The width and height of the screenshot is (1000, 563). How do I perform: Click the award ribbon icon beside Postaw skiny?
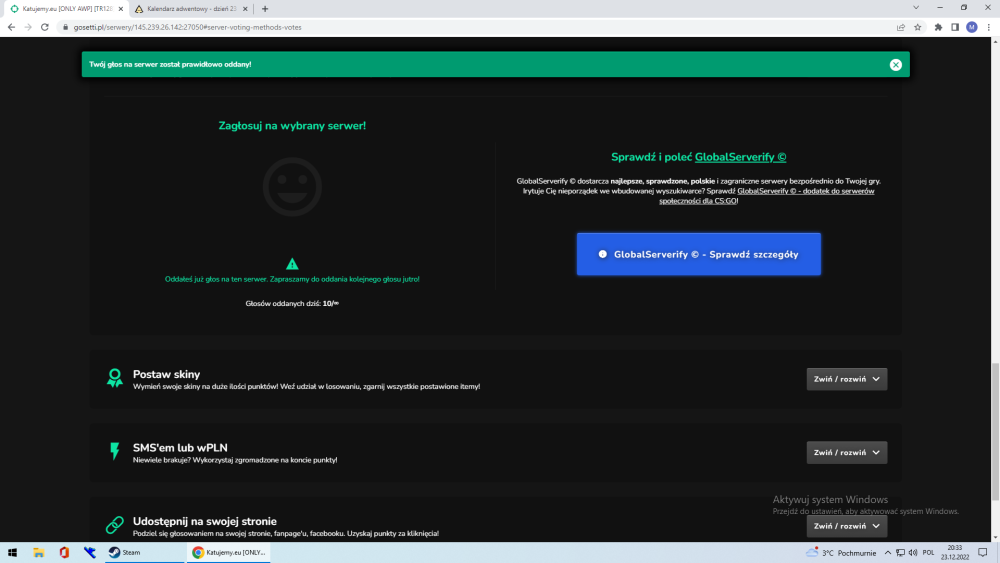click(115, 378)
